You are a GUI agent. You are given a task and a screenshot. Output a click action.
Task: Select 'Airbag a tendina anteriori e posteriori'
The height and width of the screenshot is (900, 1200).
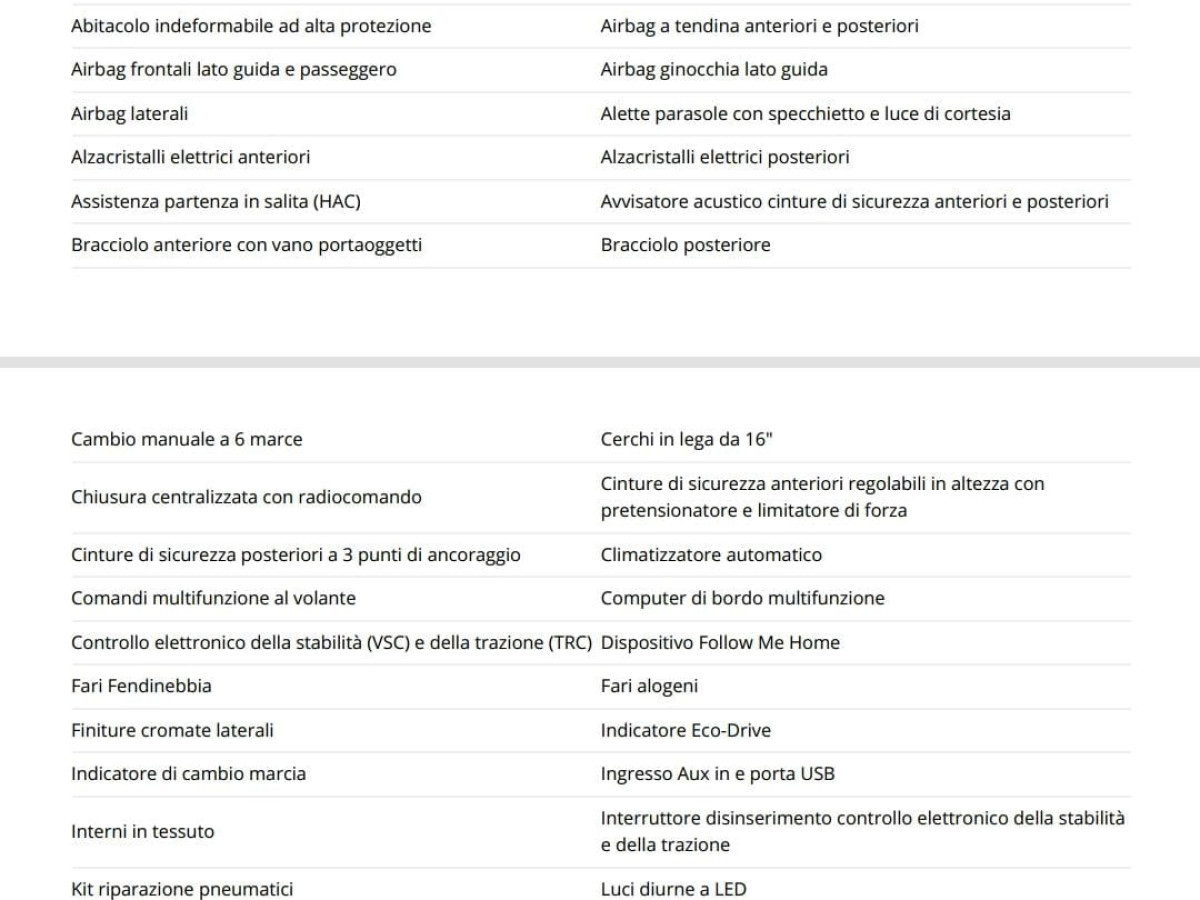[759, 26]
